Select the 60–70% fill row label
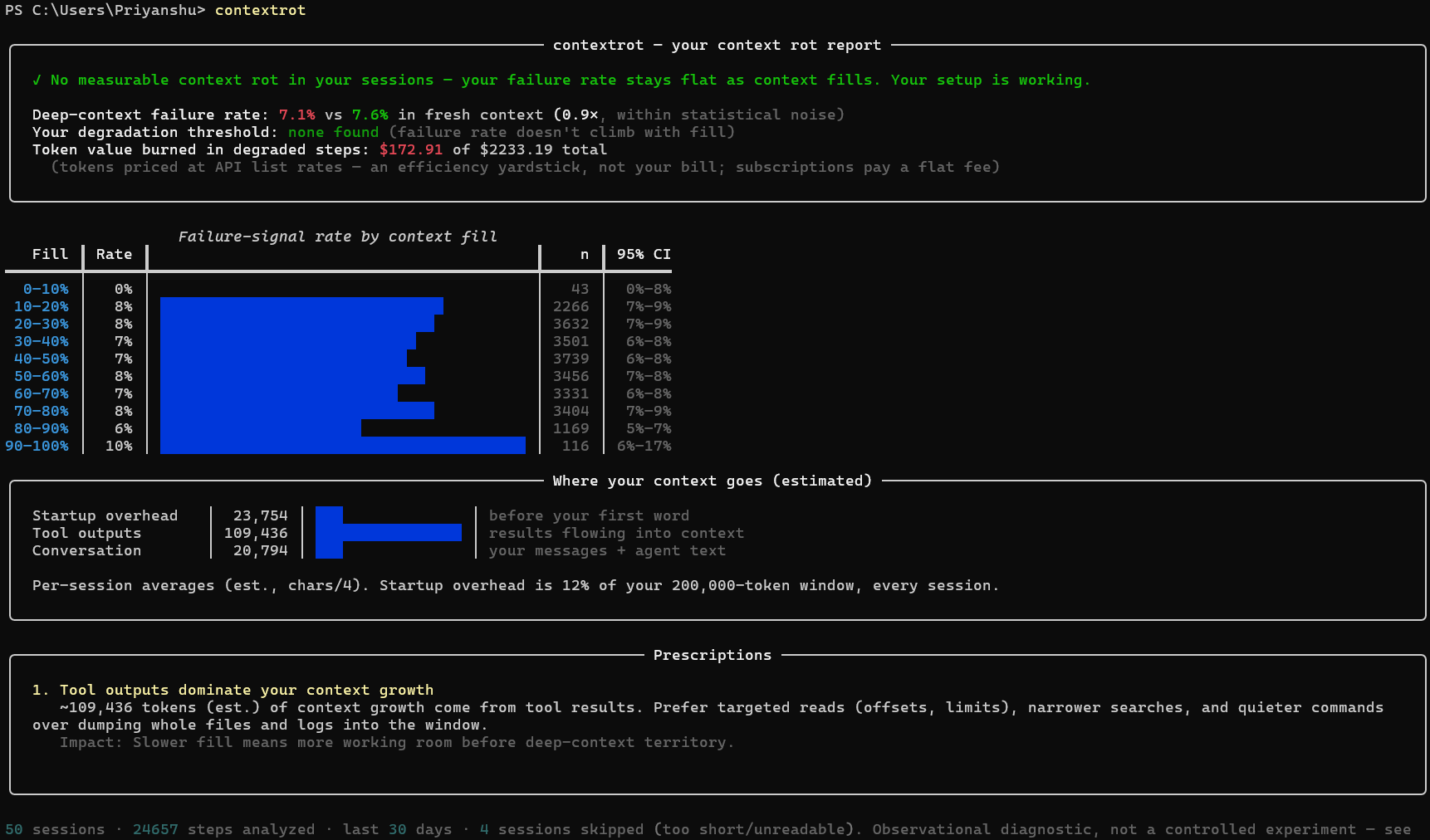This screenshot has height=840, width=1430. [42, 393]
